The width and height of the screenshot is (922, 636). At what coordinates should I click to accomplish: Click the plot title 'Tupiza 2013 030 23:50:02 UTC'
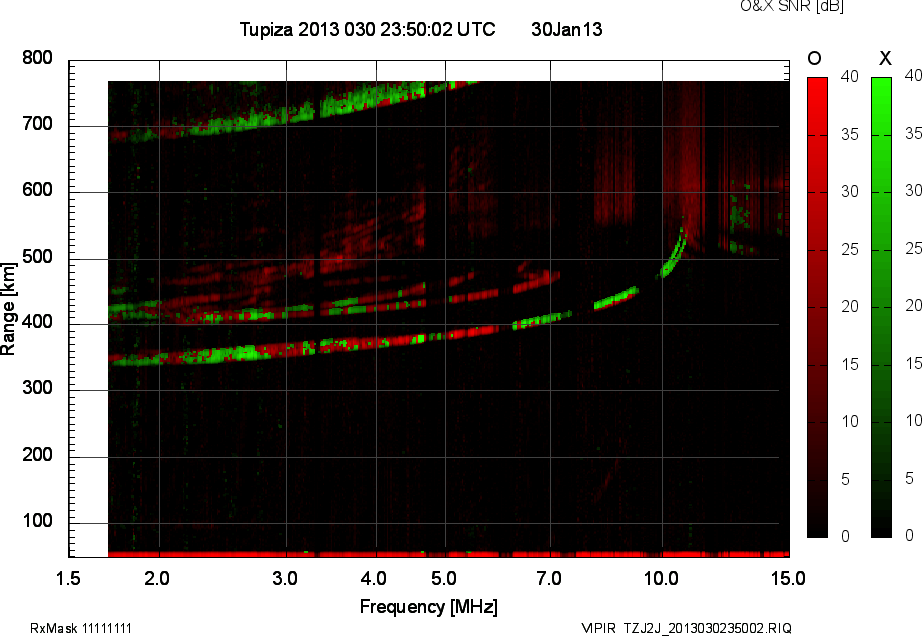click(x=368, y=29)
